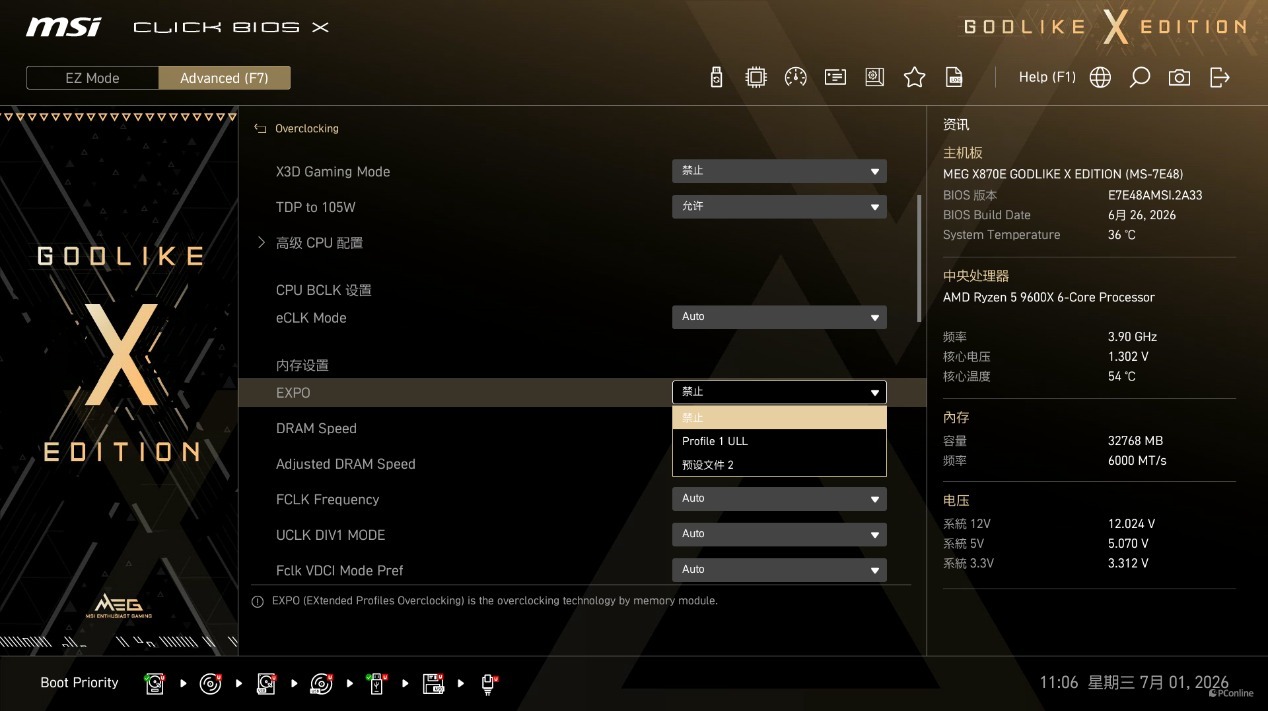Screen dimensions: 1268x711
Task: Click the 11:06 date and time display
Action: (1134, 683)
